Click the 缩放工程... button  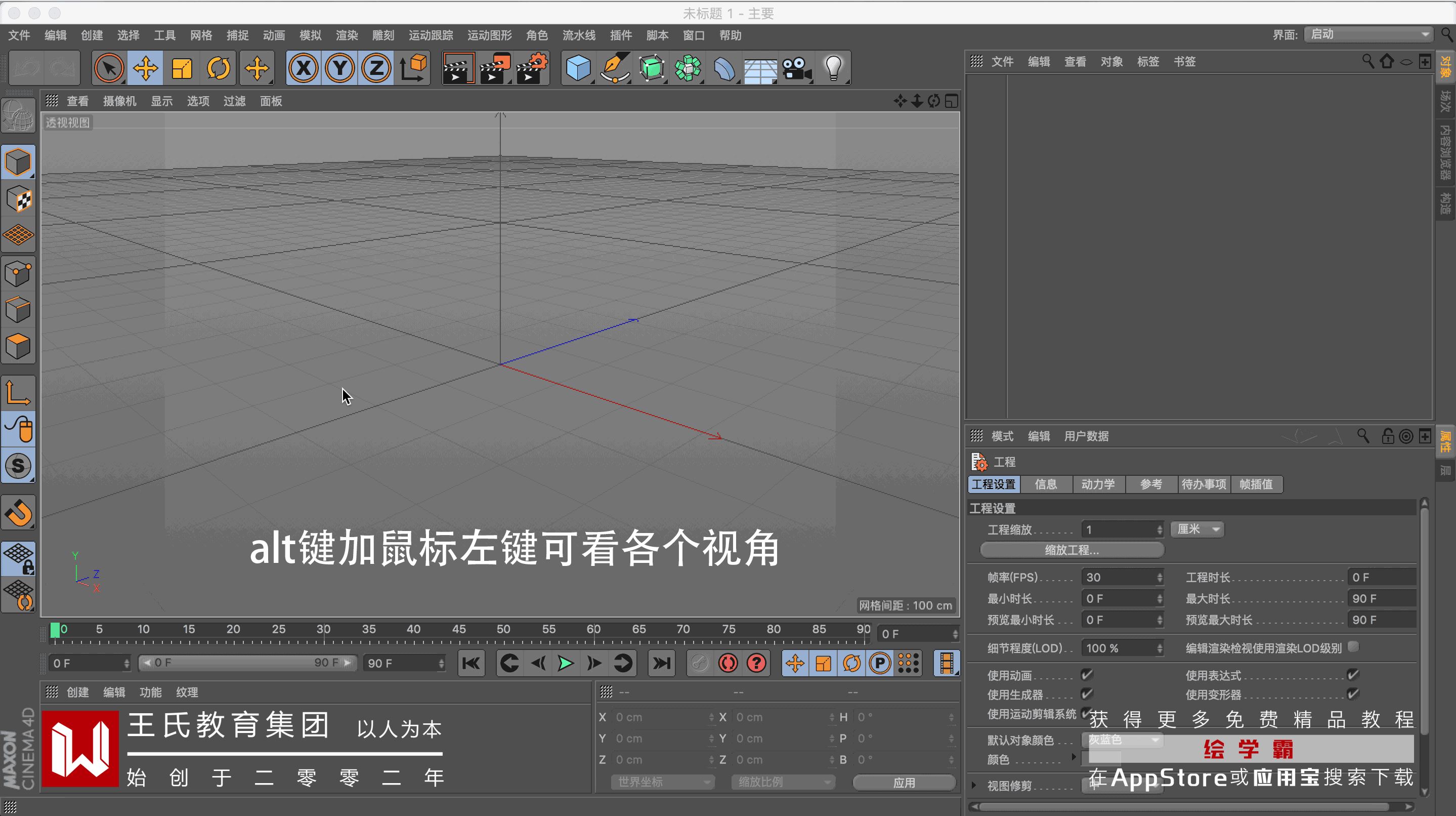(1071, 550)
